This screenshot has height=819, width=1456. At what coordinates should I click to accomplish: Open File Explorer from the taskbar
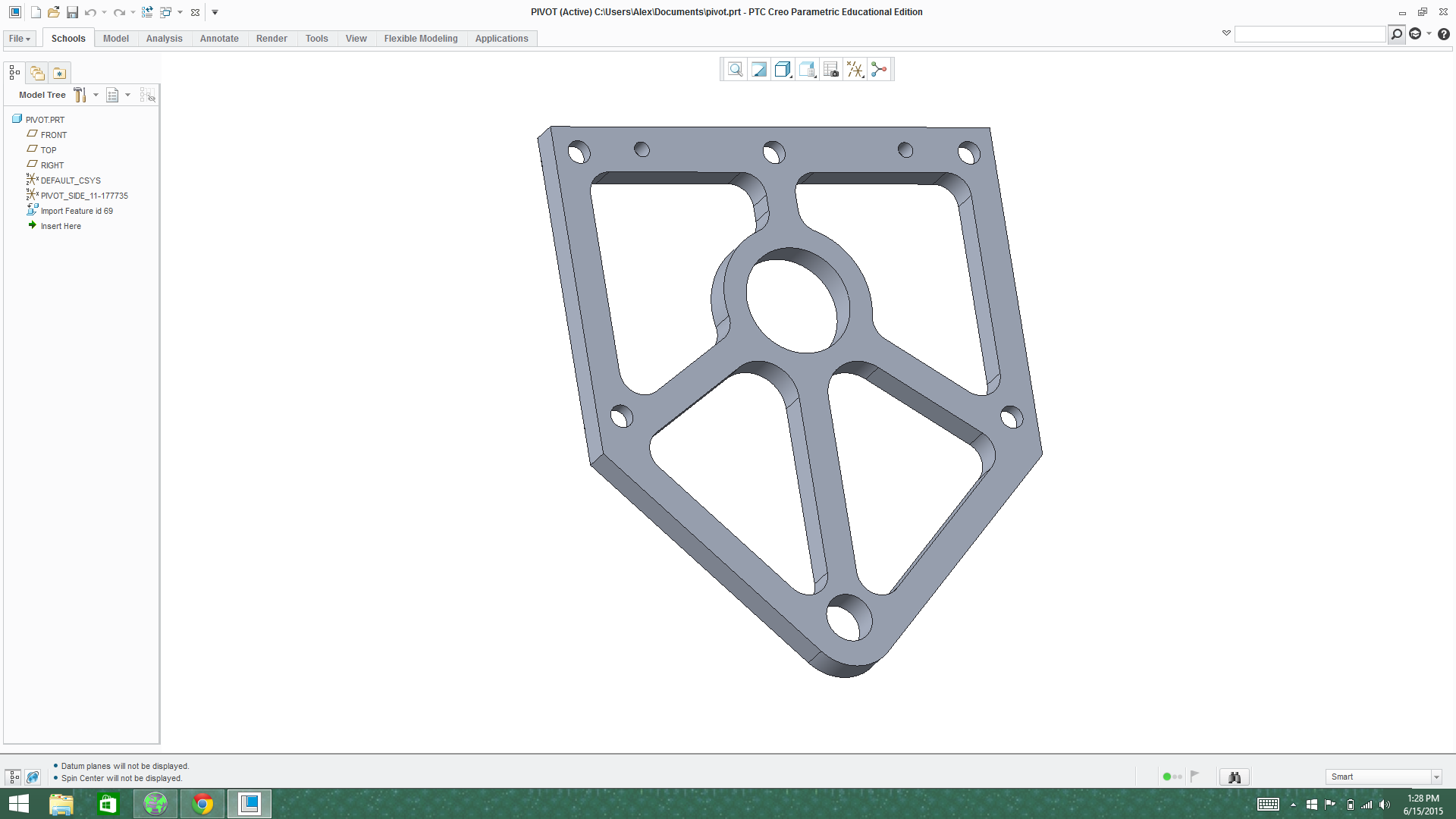(x=61, y=804)
